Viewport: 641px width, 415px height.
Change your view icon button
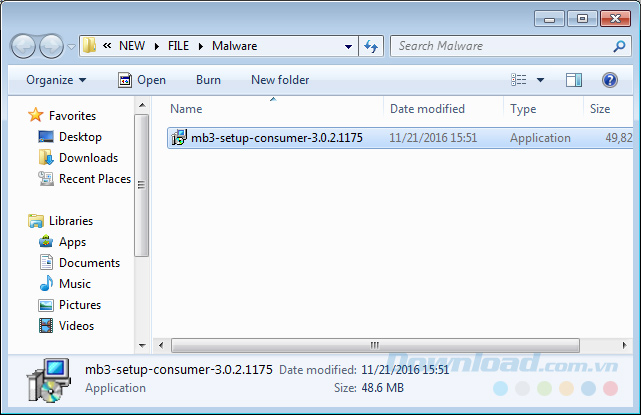[519, 80]
